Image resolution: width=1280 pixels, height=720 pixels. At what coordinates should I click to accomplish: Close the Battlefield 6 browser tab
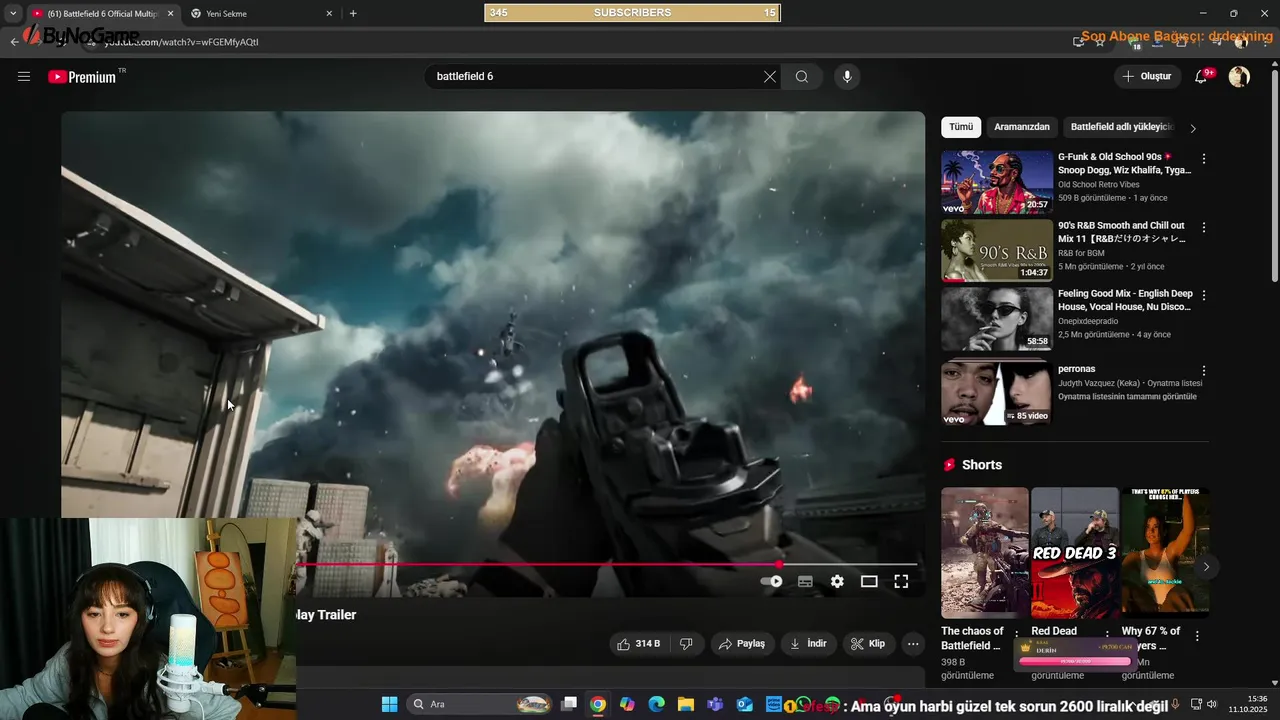point(170,14)
